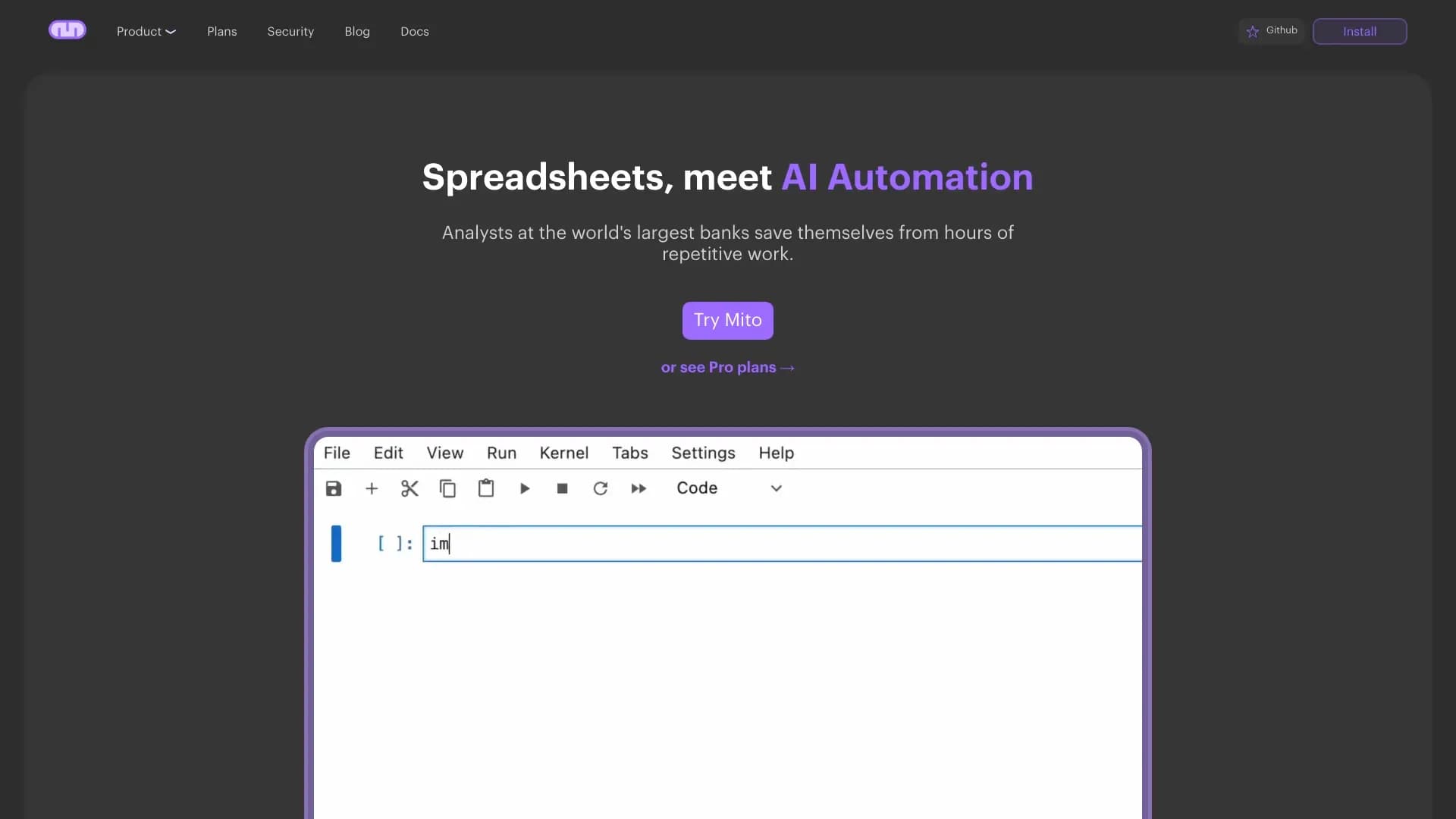1456x819 pixels.
Task: Click the Mito logo in the navbar
Action: [x=67, y=30]
